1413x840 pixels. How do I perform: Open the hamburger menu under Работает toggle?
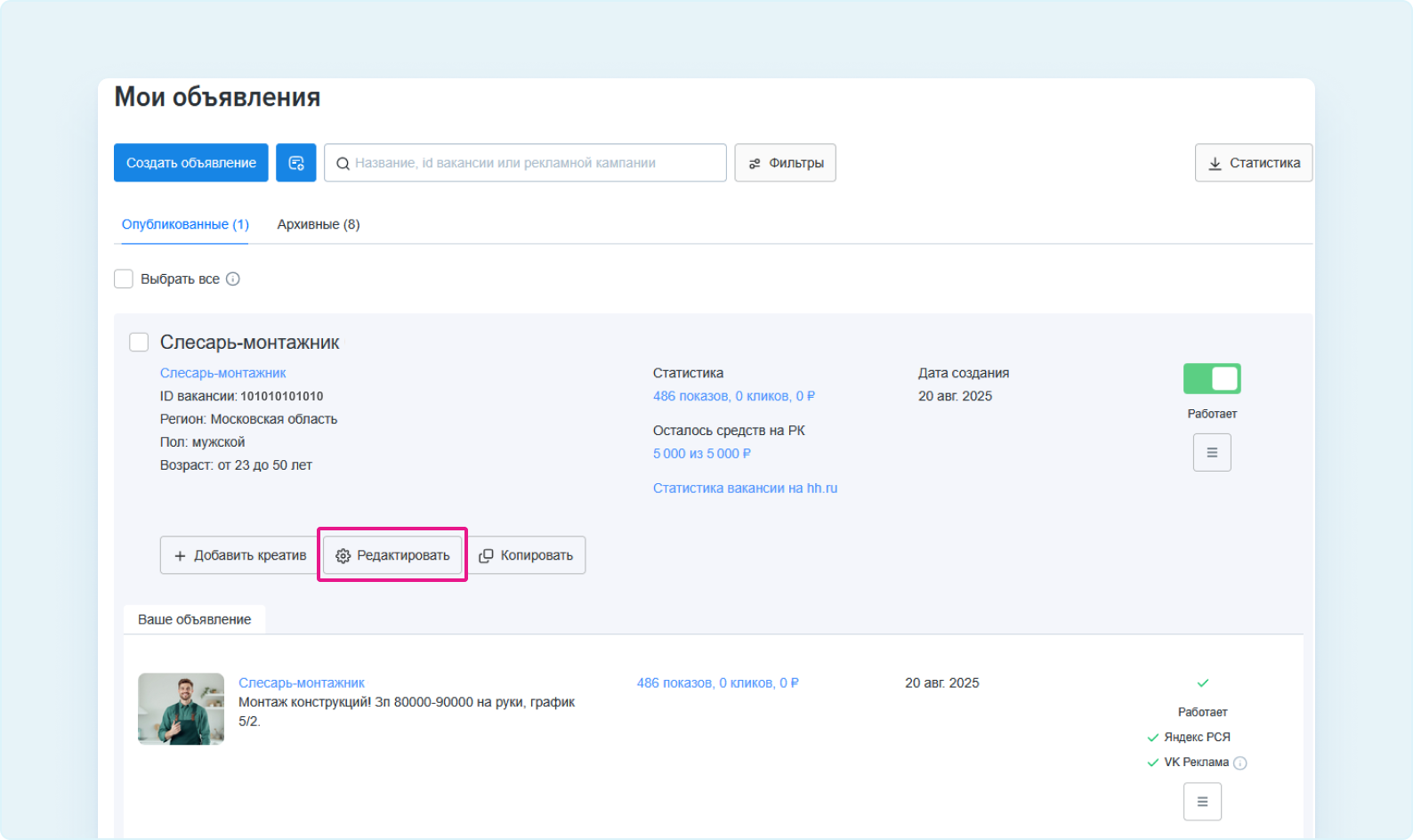pyautogui.click(x=1212, y=452)
